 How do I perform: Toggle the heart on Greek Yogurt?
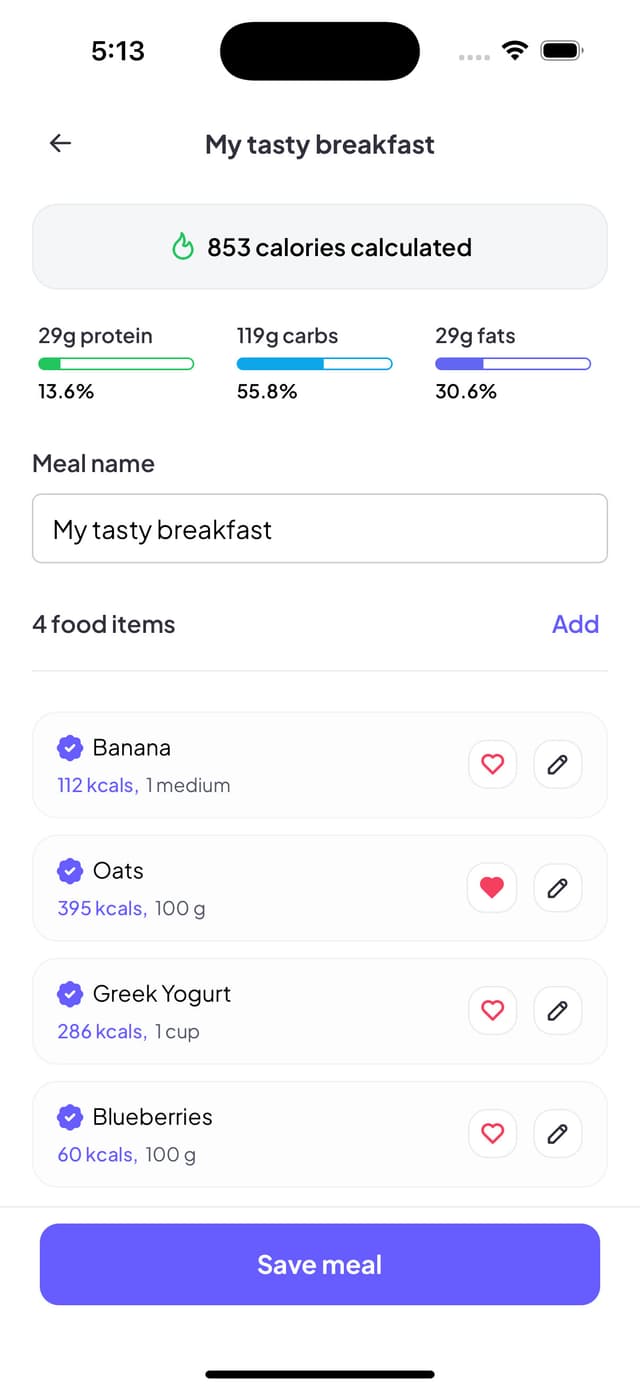[x=492, y=1010]
